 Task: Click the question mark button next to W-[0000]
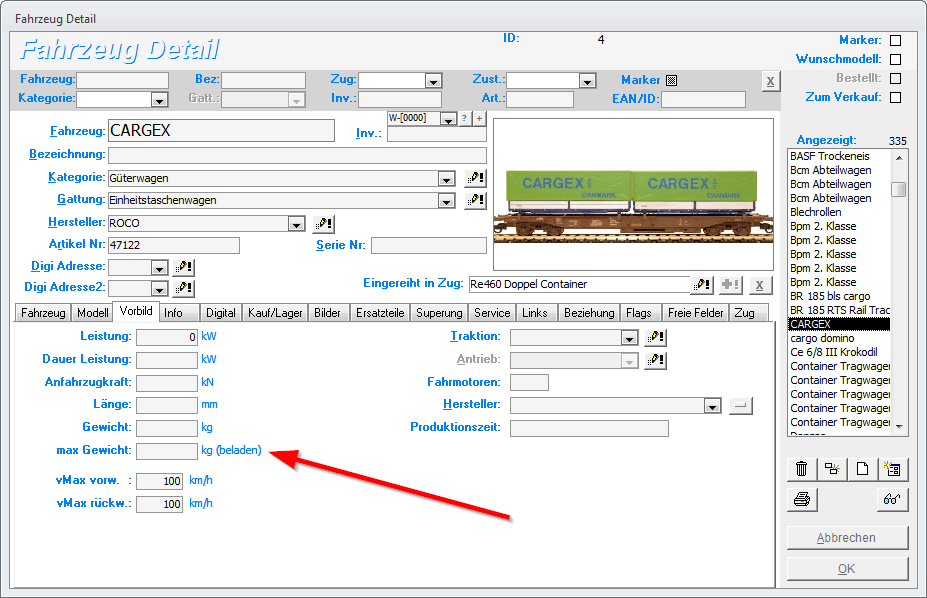(465, 118)
